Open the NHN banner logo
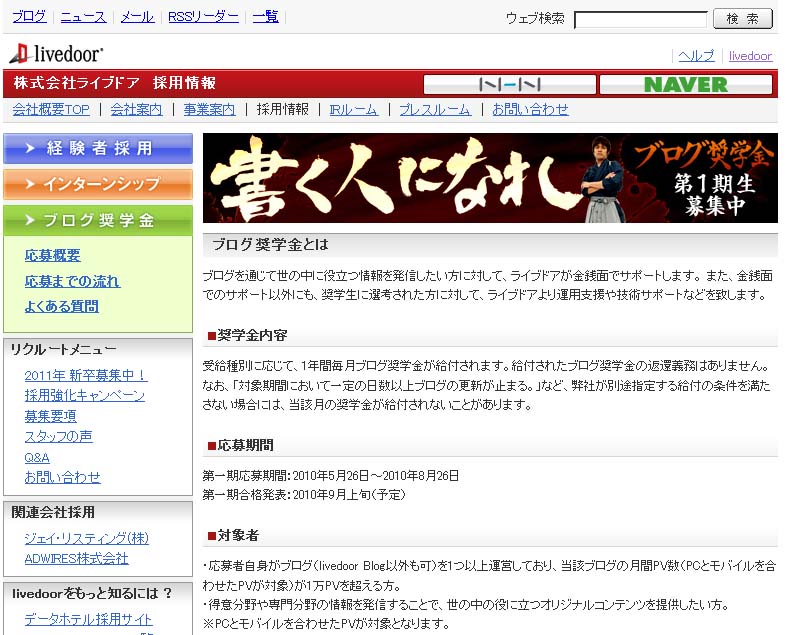The image size is (786, 635). (x=510, y=84)
